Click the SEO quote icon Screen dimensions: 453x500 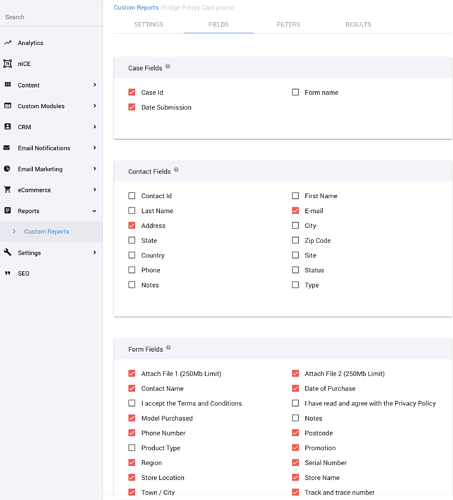pos(7,273)
